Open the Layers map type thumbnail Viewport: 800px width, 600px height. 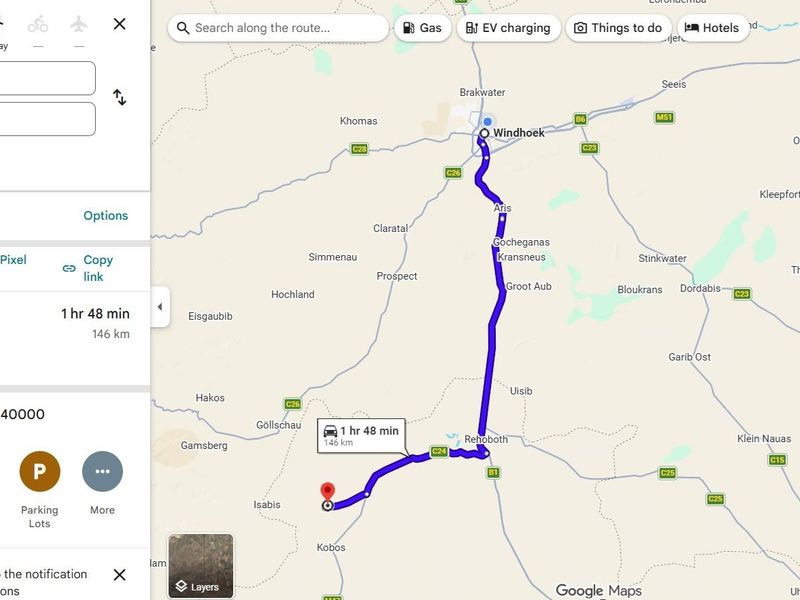click(200, 565)
